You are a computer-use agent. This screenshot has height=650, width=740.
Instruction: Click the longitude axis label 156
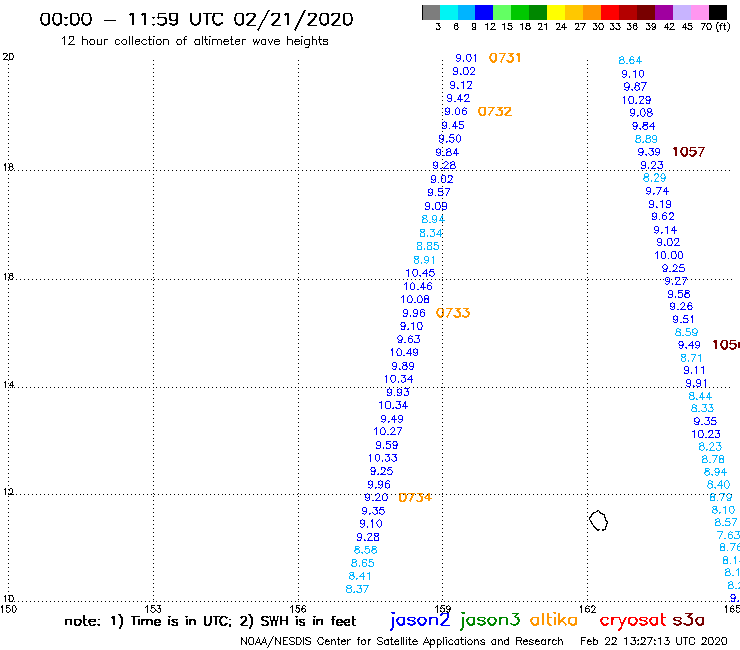[x=298, y=609]
